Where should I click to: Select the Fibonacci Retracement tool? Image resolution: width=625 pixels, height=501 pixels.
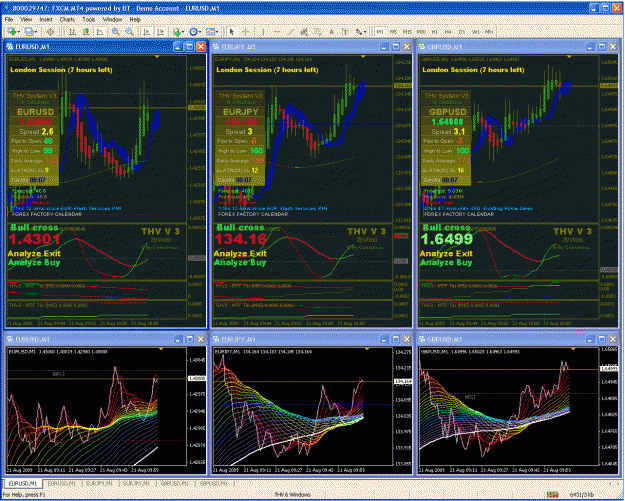pyautogui.click(x=318, y=32)
